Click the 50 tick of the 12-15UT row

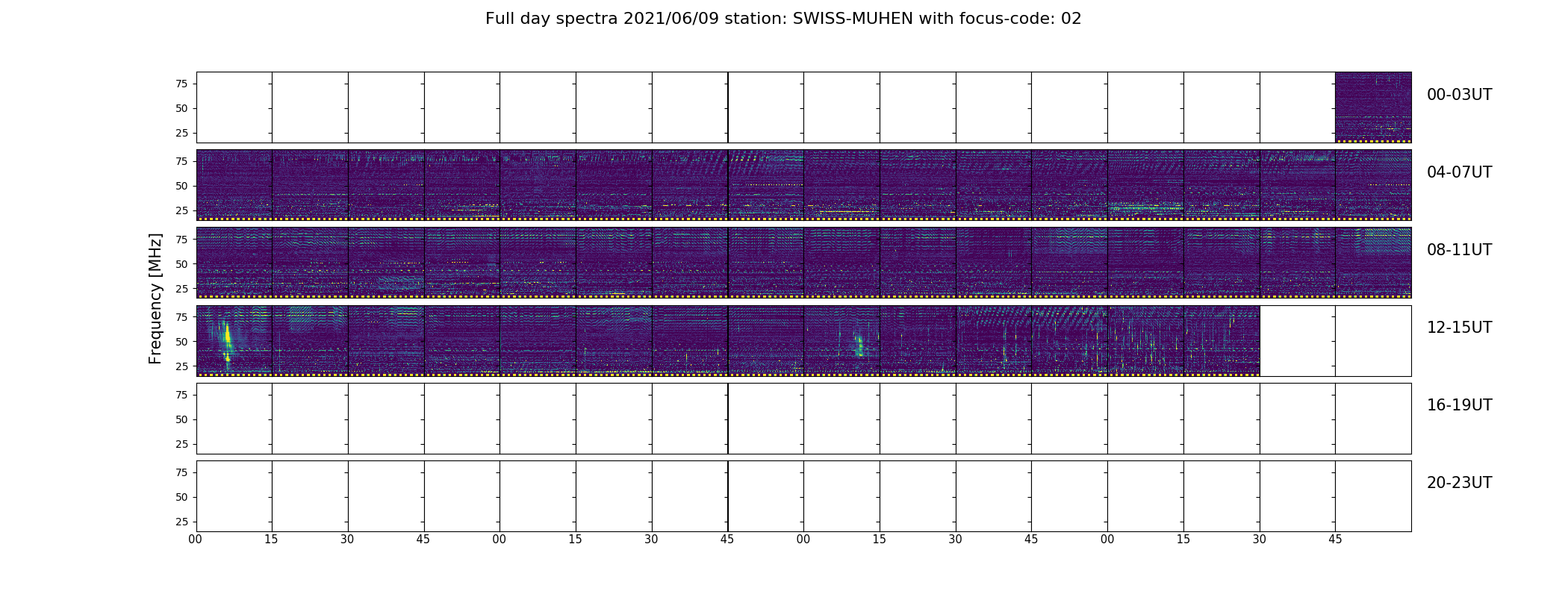click(x=181, y=341)
